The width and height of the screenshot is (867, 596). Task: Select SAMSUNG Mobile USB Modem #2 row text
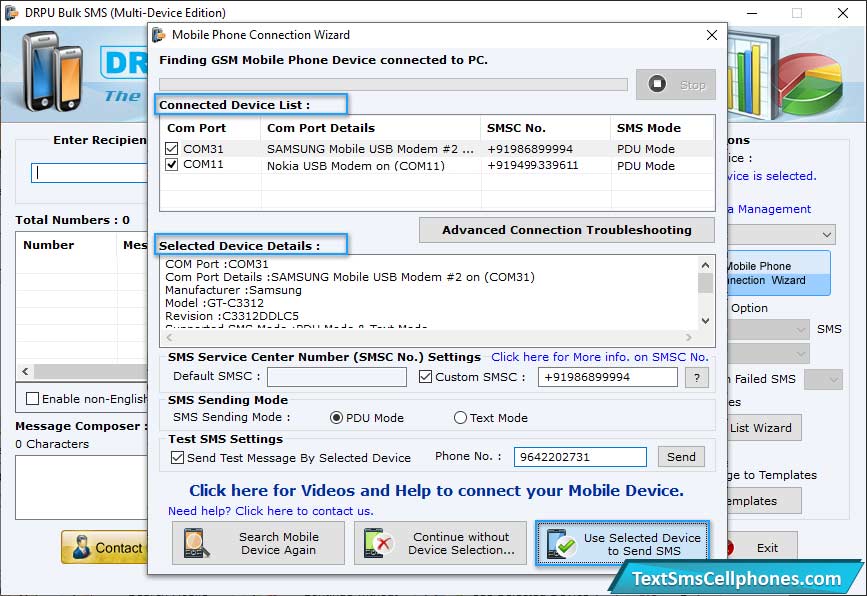pyautogui.click(x=370, y=149)
